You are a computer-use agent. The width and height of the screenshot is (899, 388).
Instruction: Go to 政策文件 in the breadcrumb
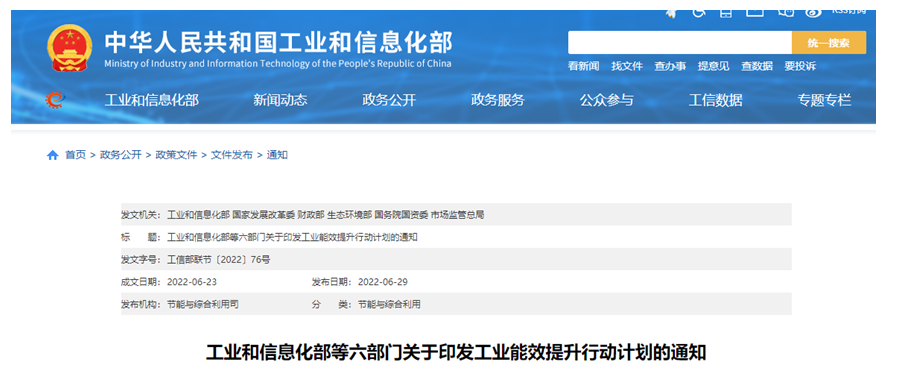[176, 155]
